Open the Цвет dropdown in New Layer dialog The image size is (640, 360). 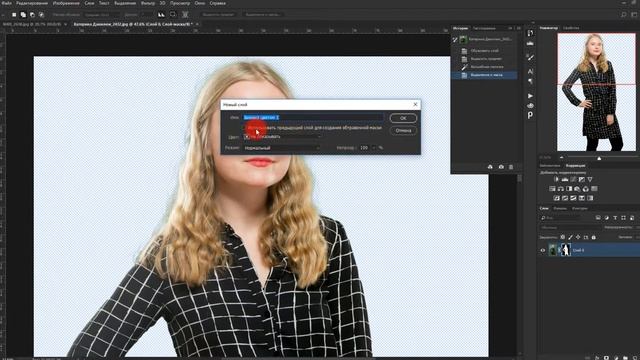[x=282, y=137]
